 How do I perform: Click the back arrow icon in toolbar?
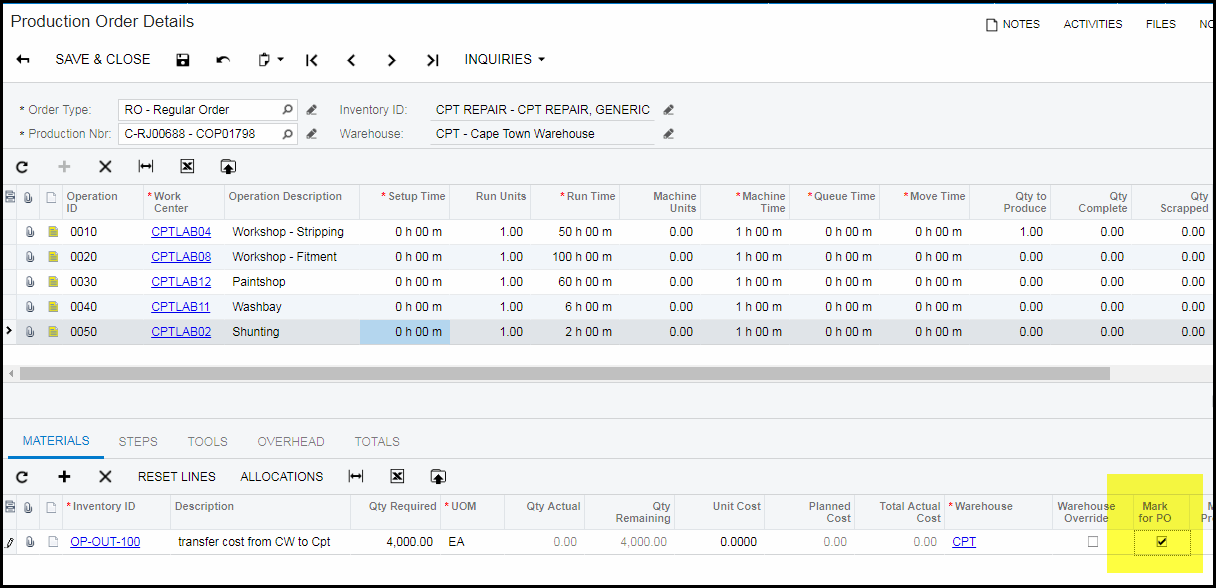(23, 60)
